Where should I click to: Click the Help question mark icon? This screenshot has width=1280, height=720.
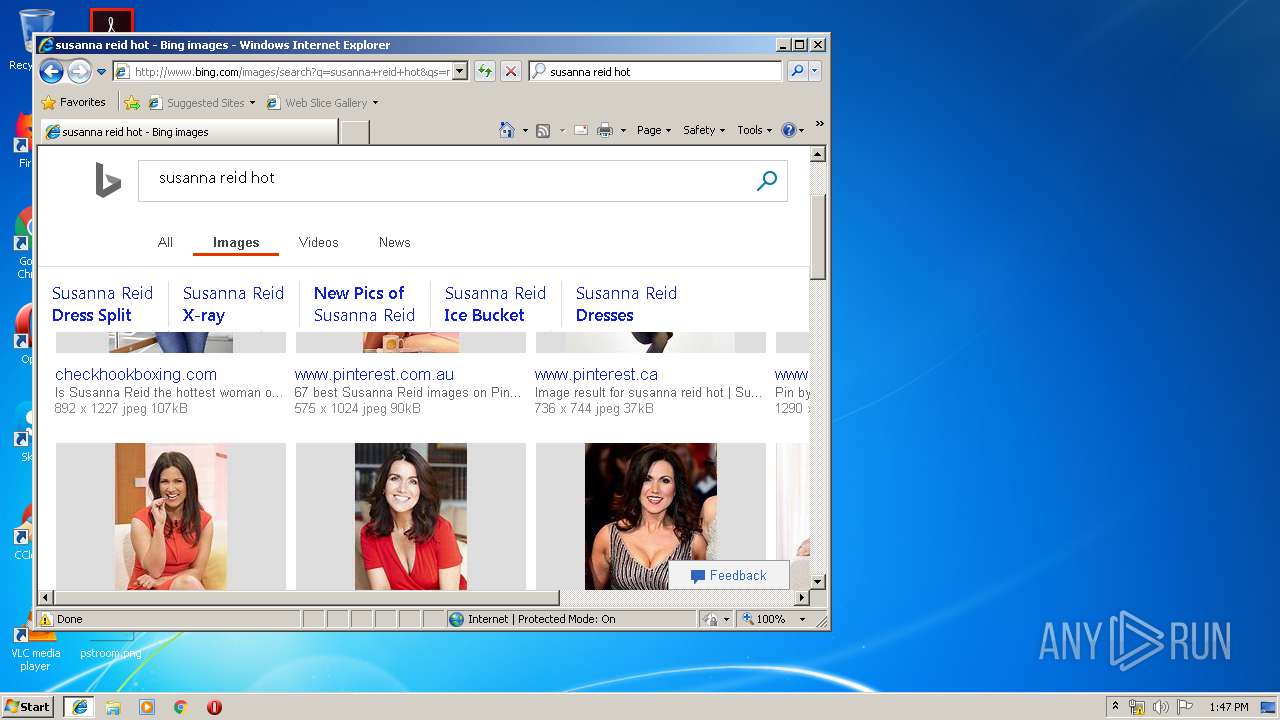pos(788,130)
